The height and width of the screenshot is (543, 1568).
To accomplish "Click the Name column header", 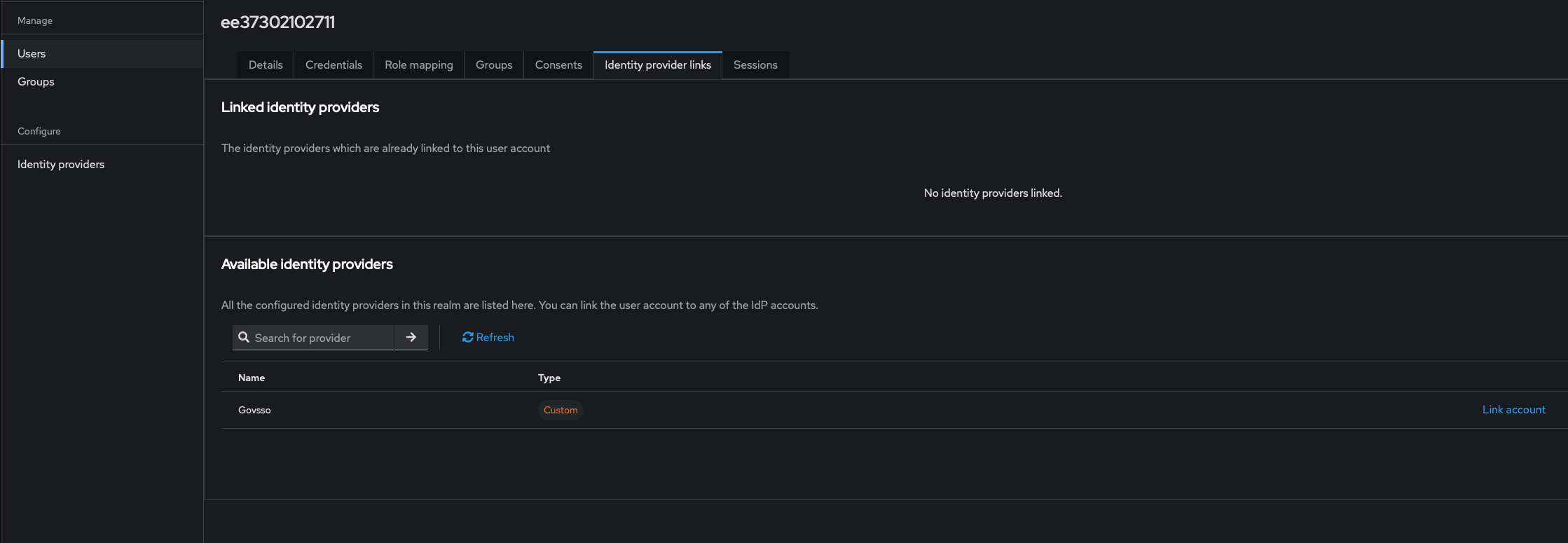I will (252, 378).
